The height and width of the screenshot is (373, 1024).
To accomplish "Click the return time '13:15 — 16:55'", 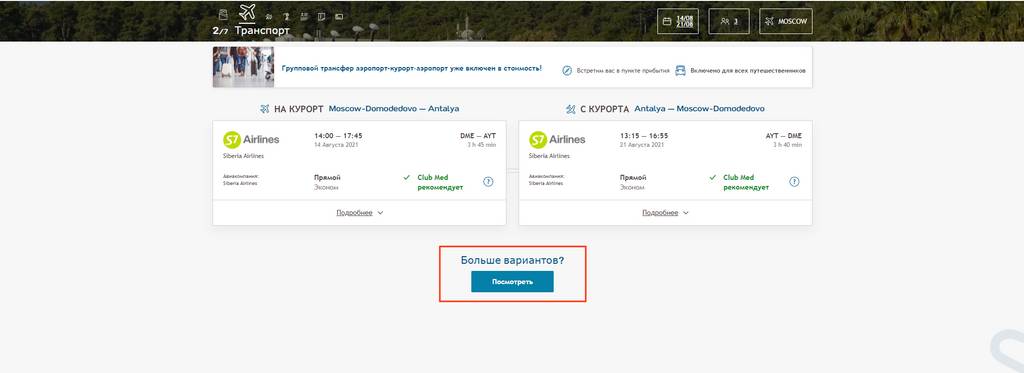I will point(644,136).
